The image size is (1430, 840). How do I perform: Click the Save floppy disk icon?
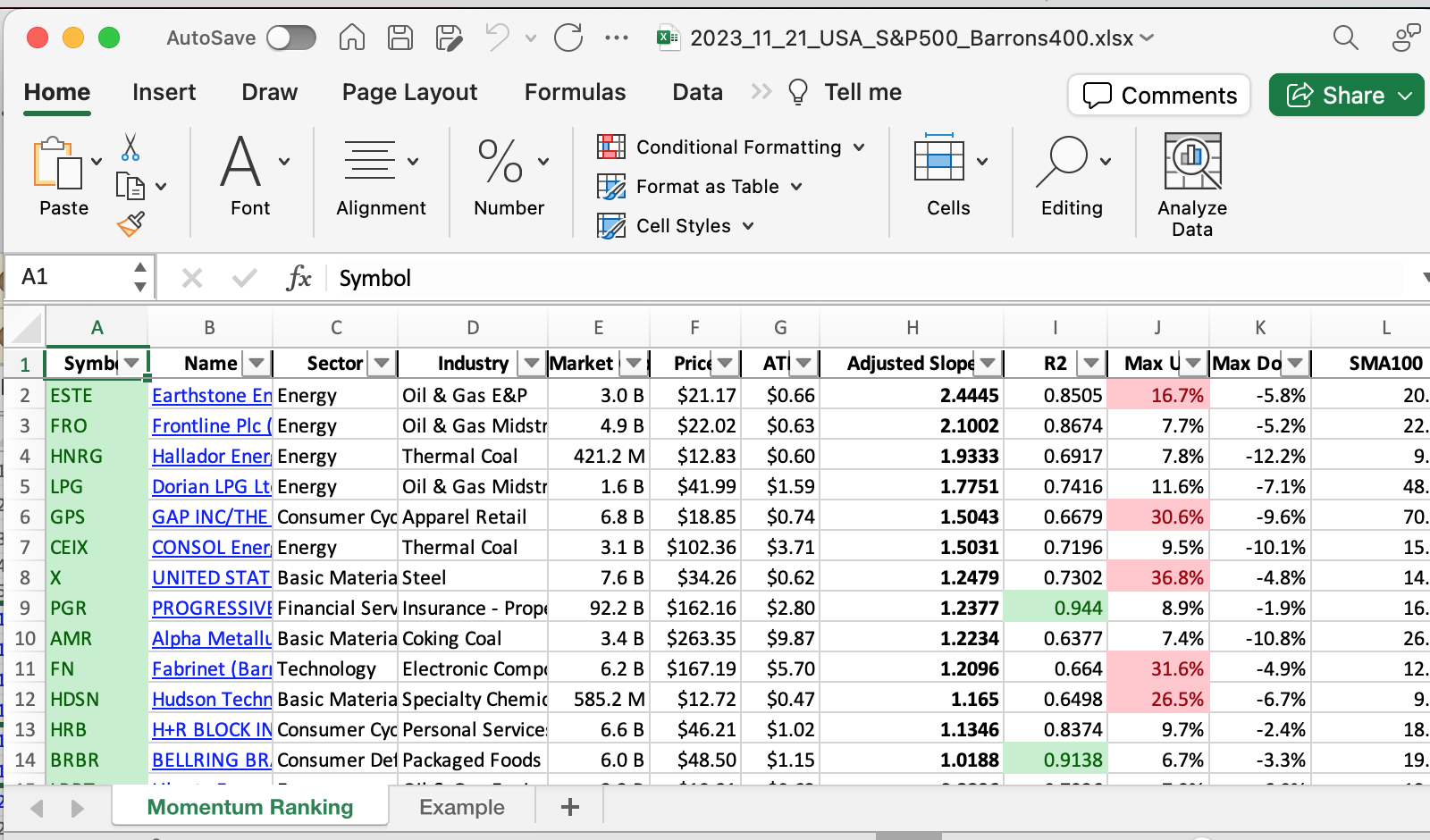(x=400, y=38)
